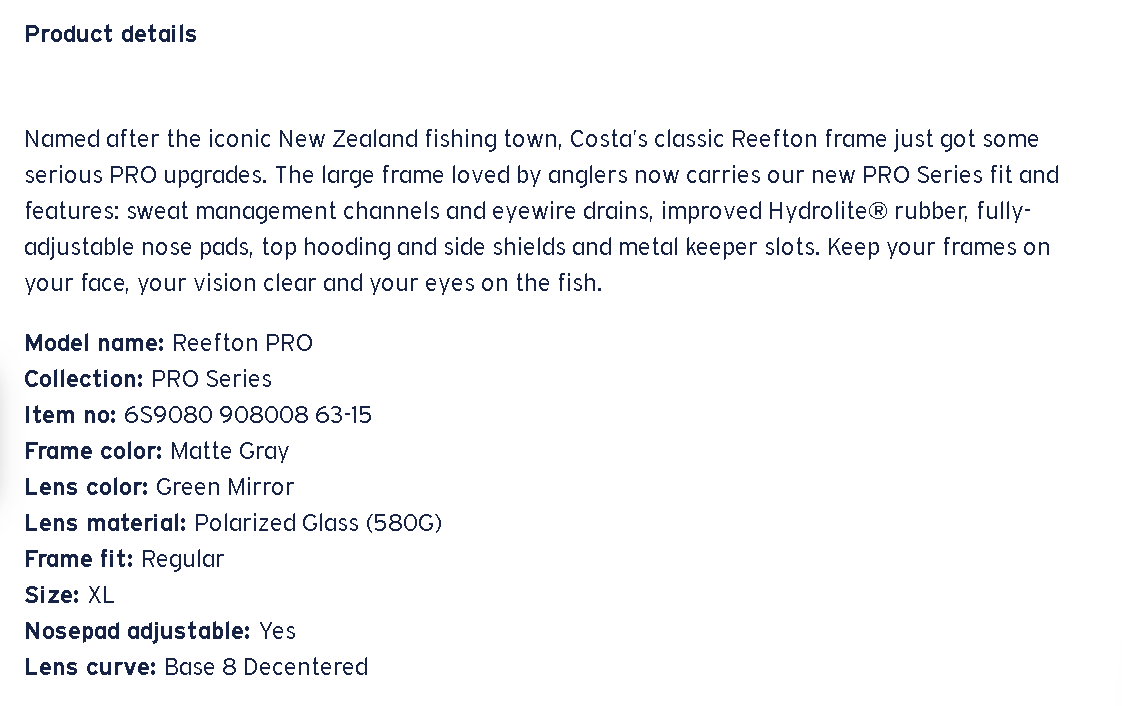Click the Item no label

click(70, 415)
